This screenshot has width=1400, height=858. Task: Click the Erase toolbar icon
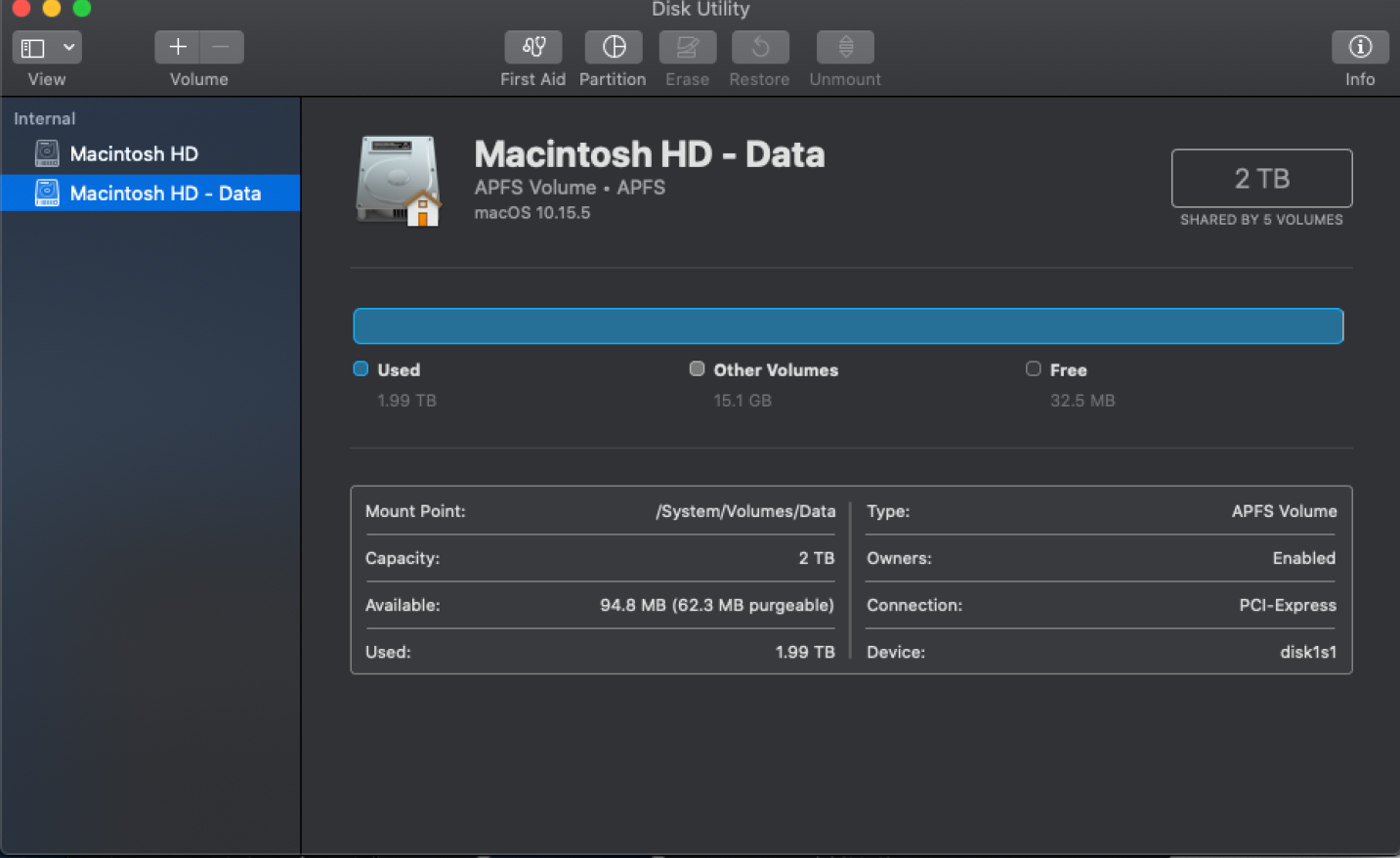click(688, 47)
